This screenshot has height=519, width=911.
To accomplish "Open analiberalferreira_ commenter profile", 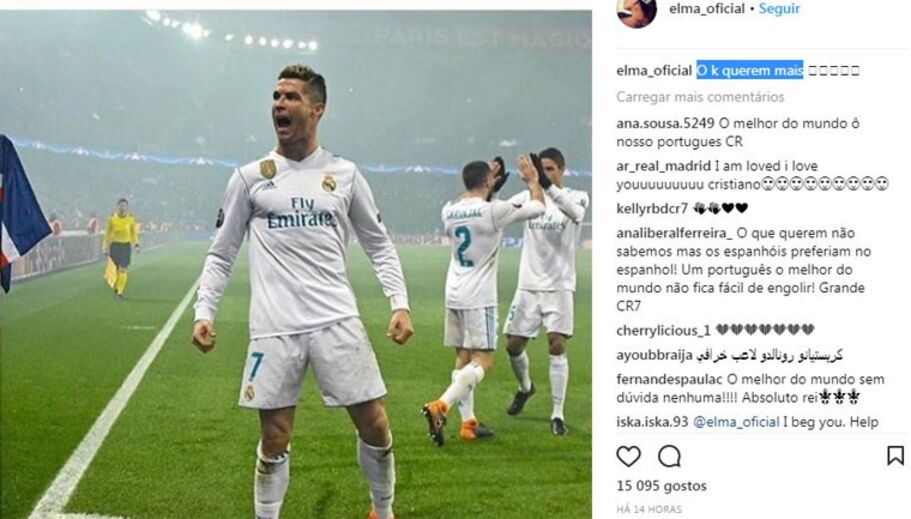I will click(674, 233).
